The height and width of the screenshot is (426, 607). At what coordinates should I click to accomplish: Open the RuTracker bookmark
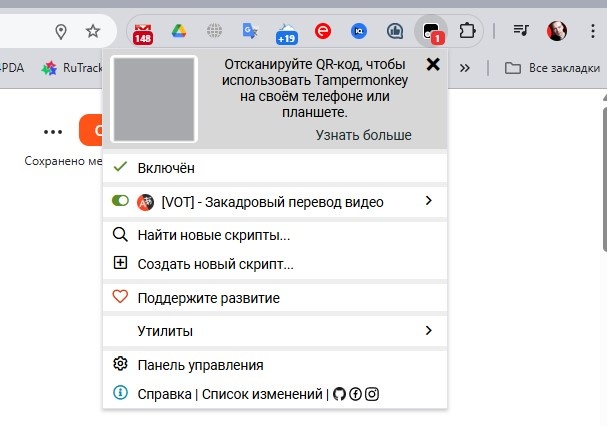click(72, 68)
